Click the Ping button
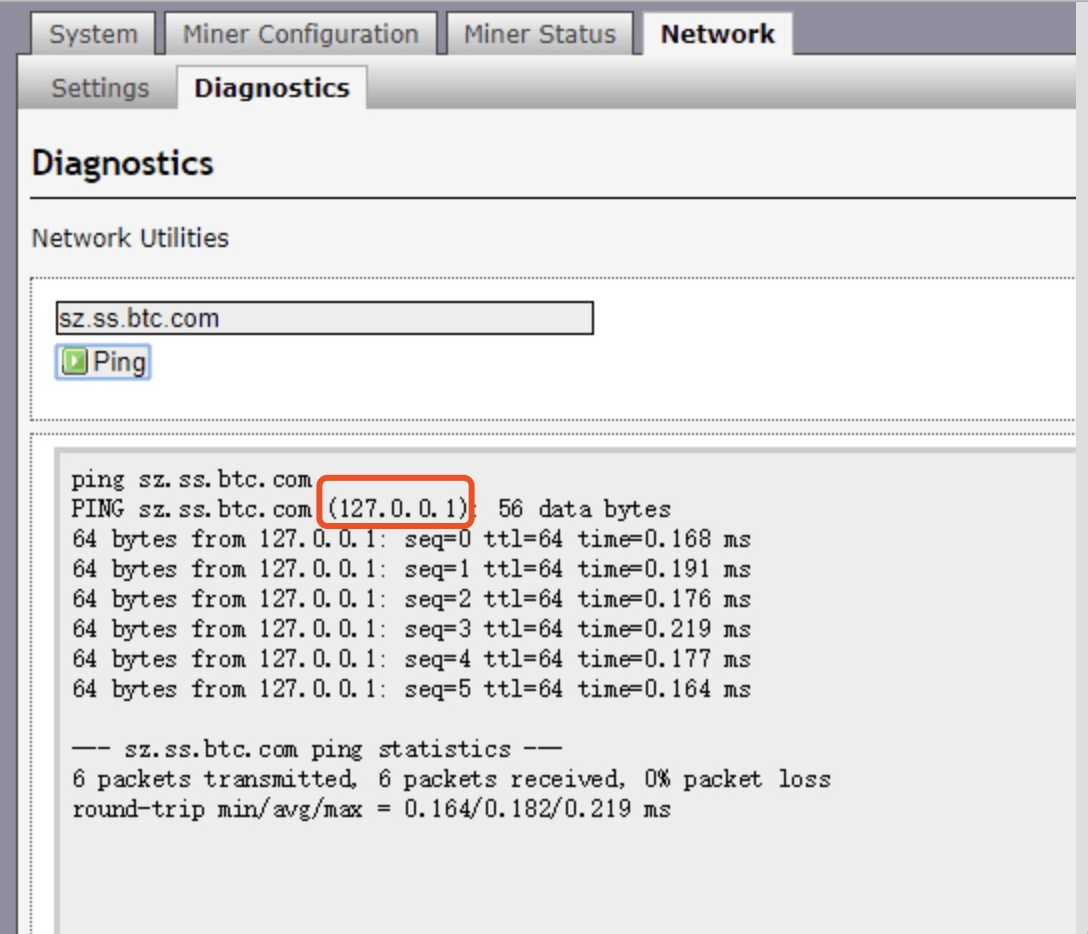This screenshot has height=934, width=1088. (x=103, y=362)
